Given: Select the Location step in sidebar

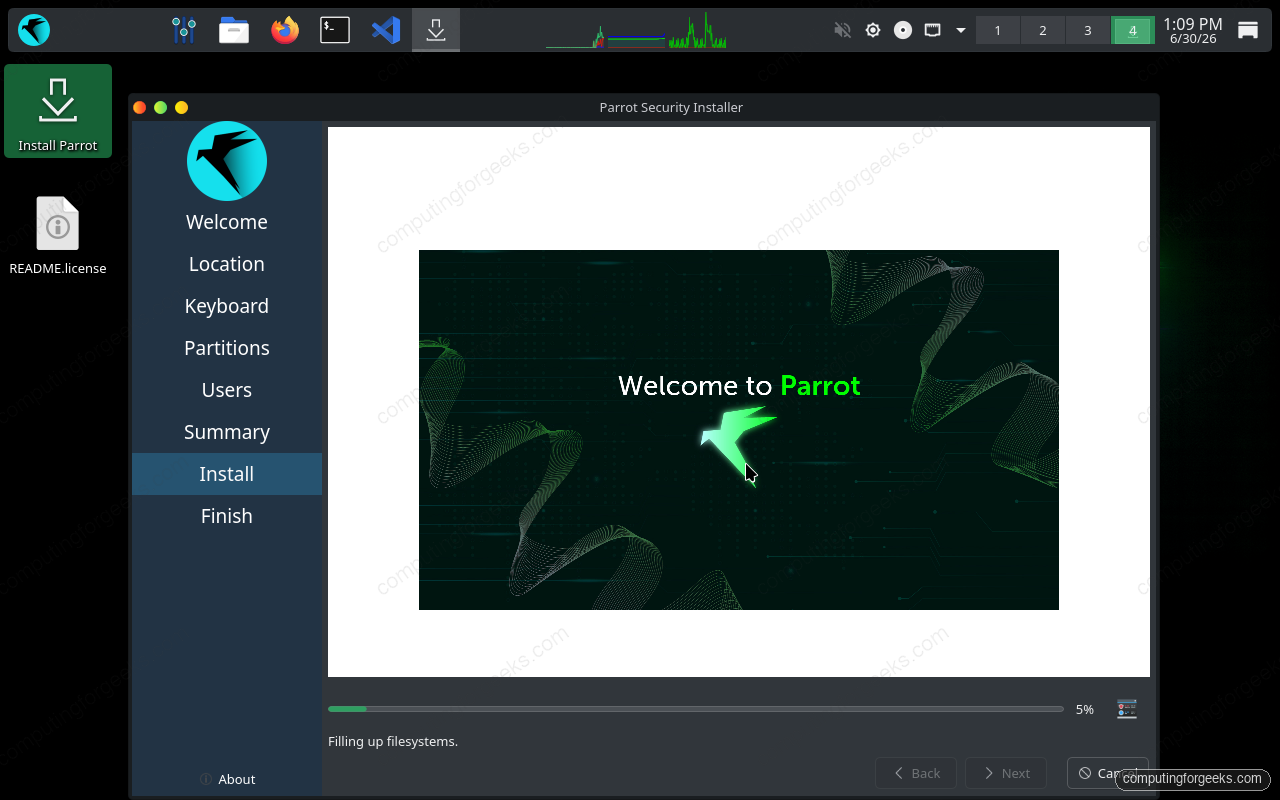Looking at the screenshot, I should [x=227, y=264].
